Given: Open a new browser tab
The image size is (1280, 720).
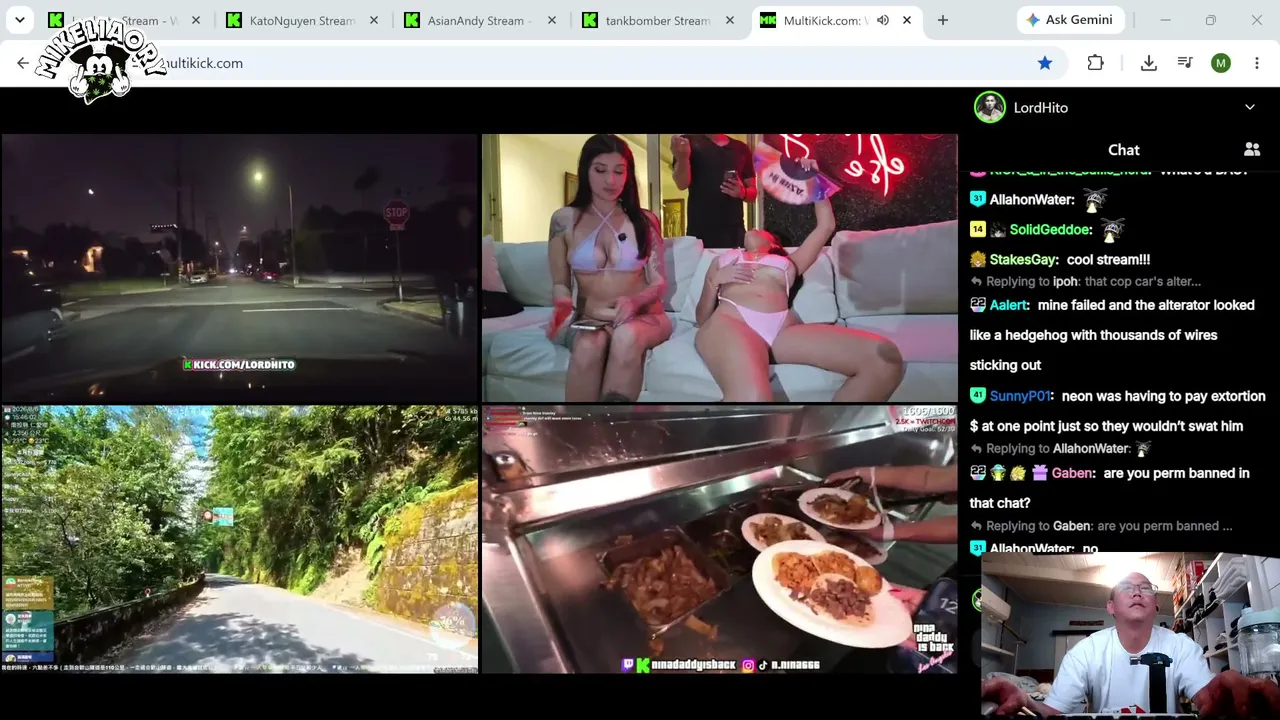Looking at the screenshot, I should pos(943,20).
